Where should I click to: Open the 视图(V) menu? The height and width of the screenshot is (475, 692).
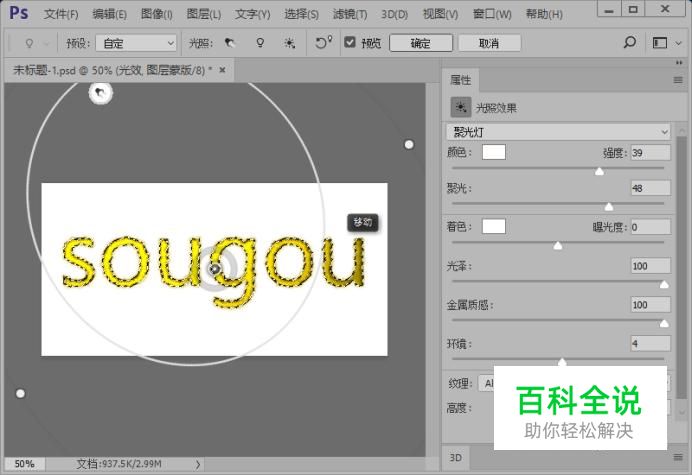click(440, 14)
